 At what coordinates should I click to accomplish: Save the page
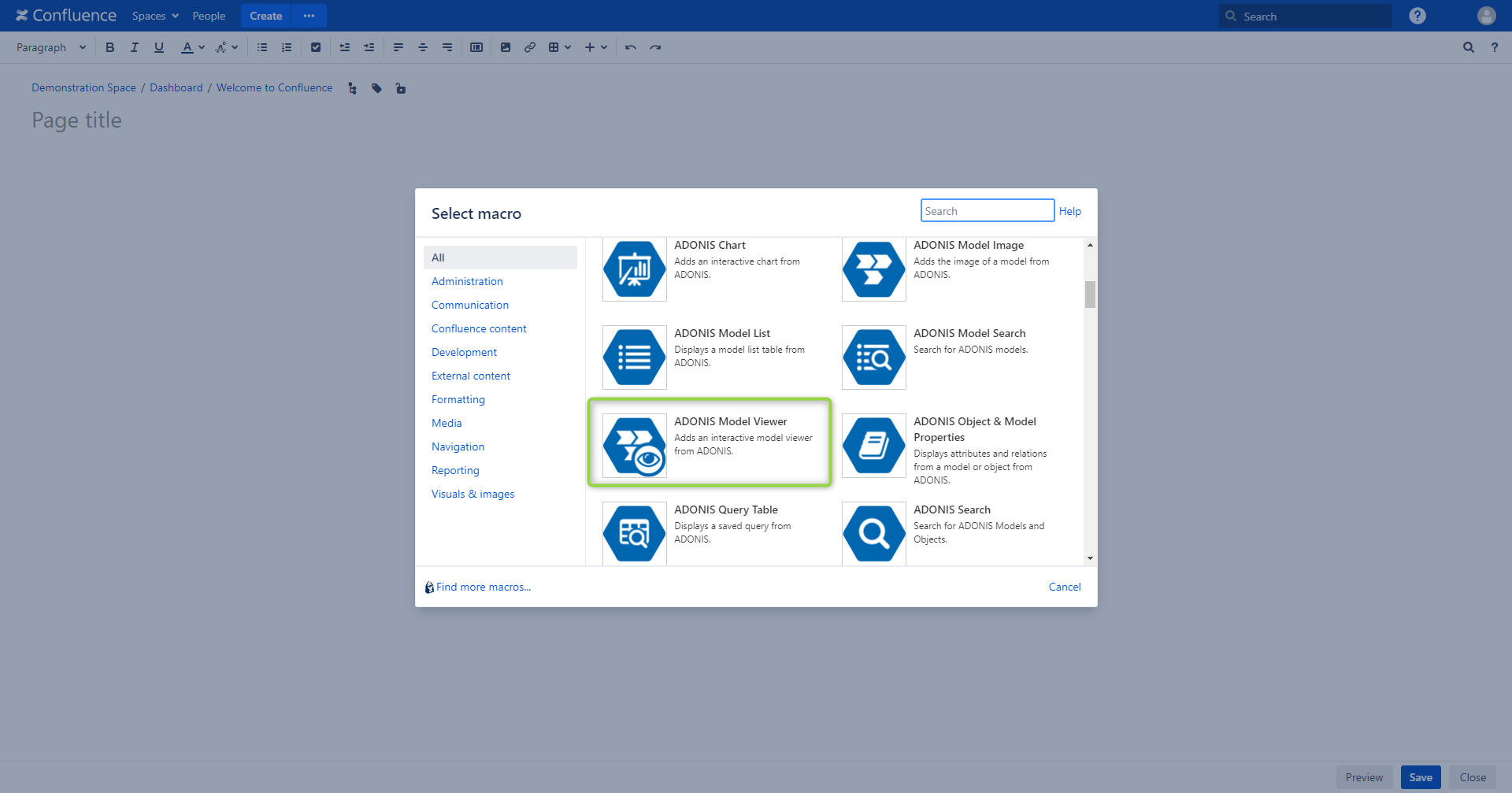1421,777
